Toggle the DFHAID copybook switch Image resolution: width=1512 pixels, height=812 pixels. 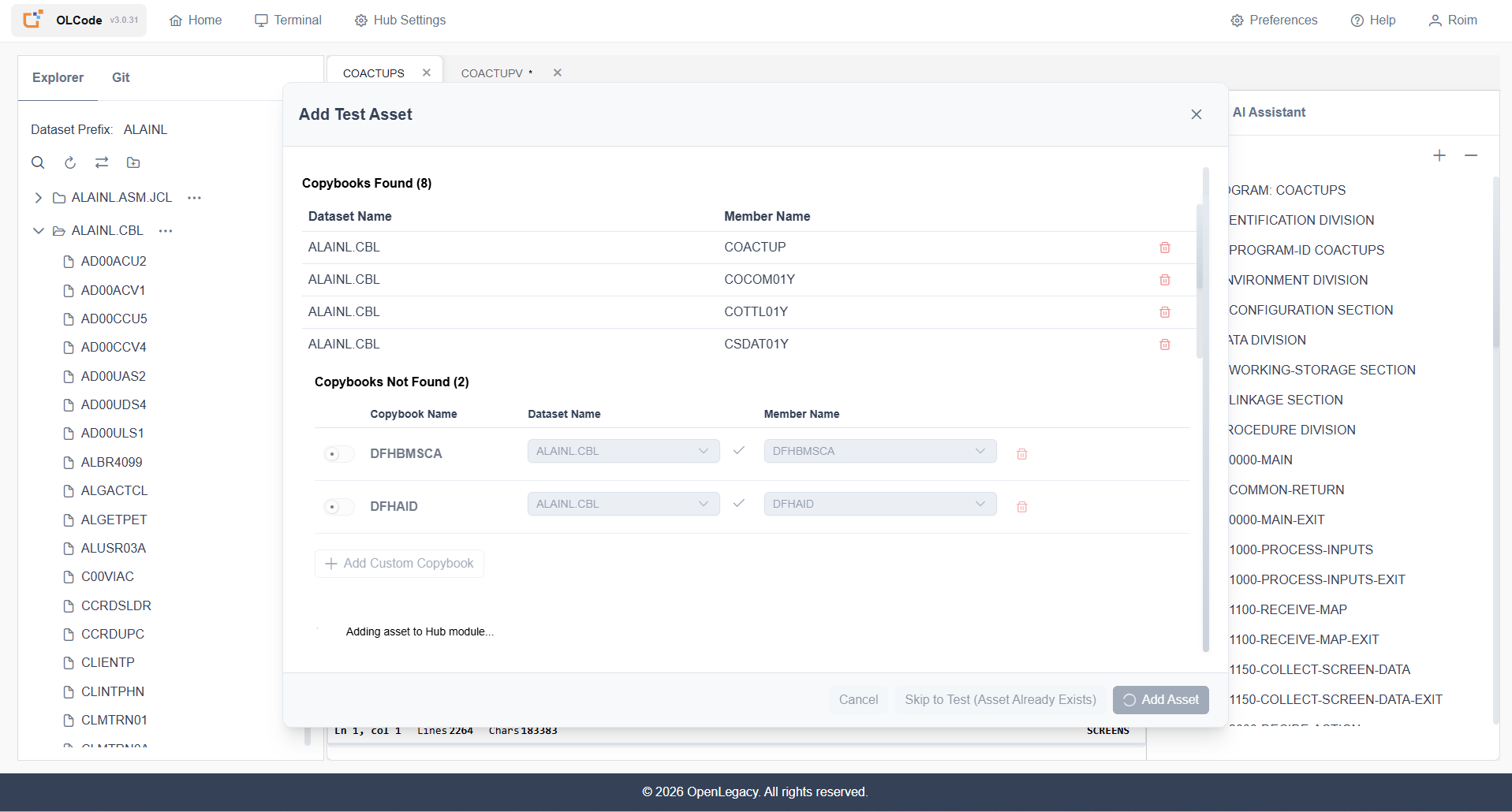click(x=338, y=507)
